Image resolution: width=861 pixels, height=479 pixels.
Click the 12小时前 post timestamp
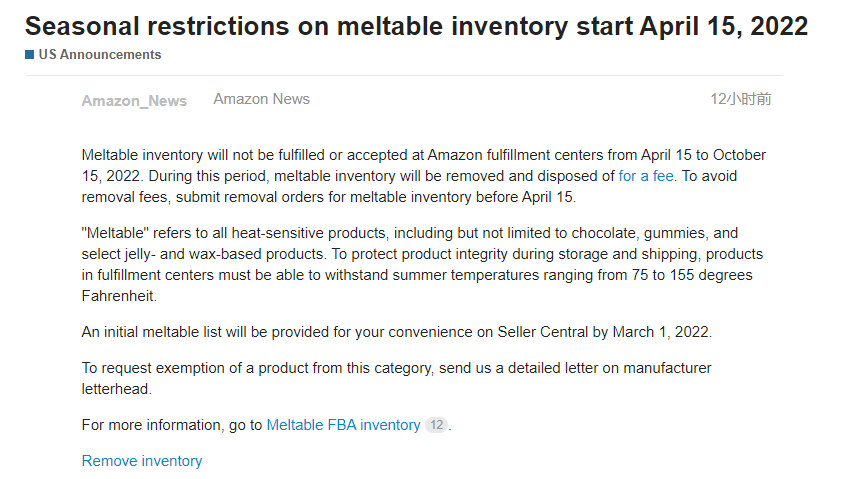tap(741, 99)
